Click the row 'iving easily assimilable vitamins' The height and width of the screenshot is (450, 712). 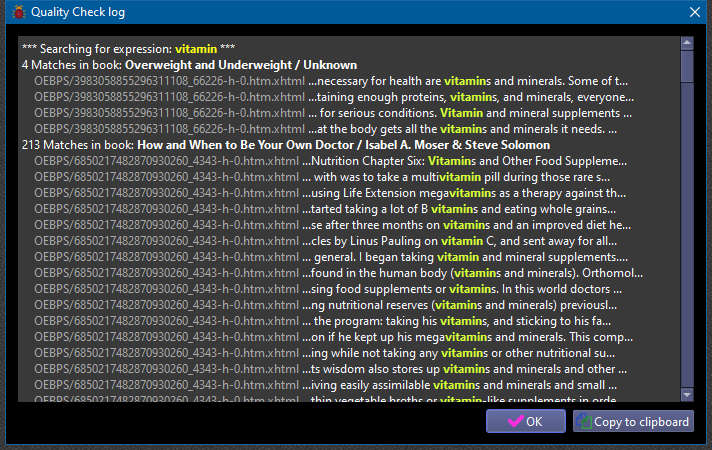[326, 385]
